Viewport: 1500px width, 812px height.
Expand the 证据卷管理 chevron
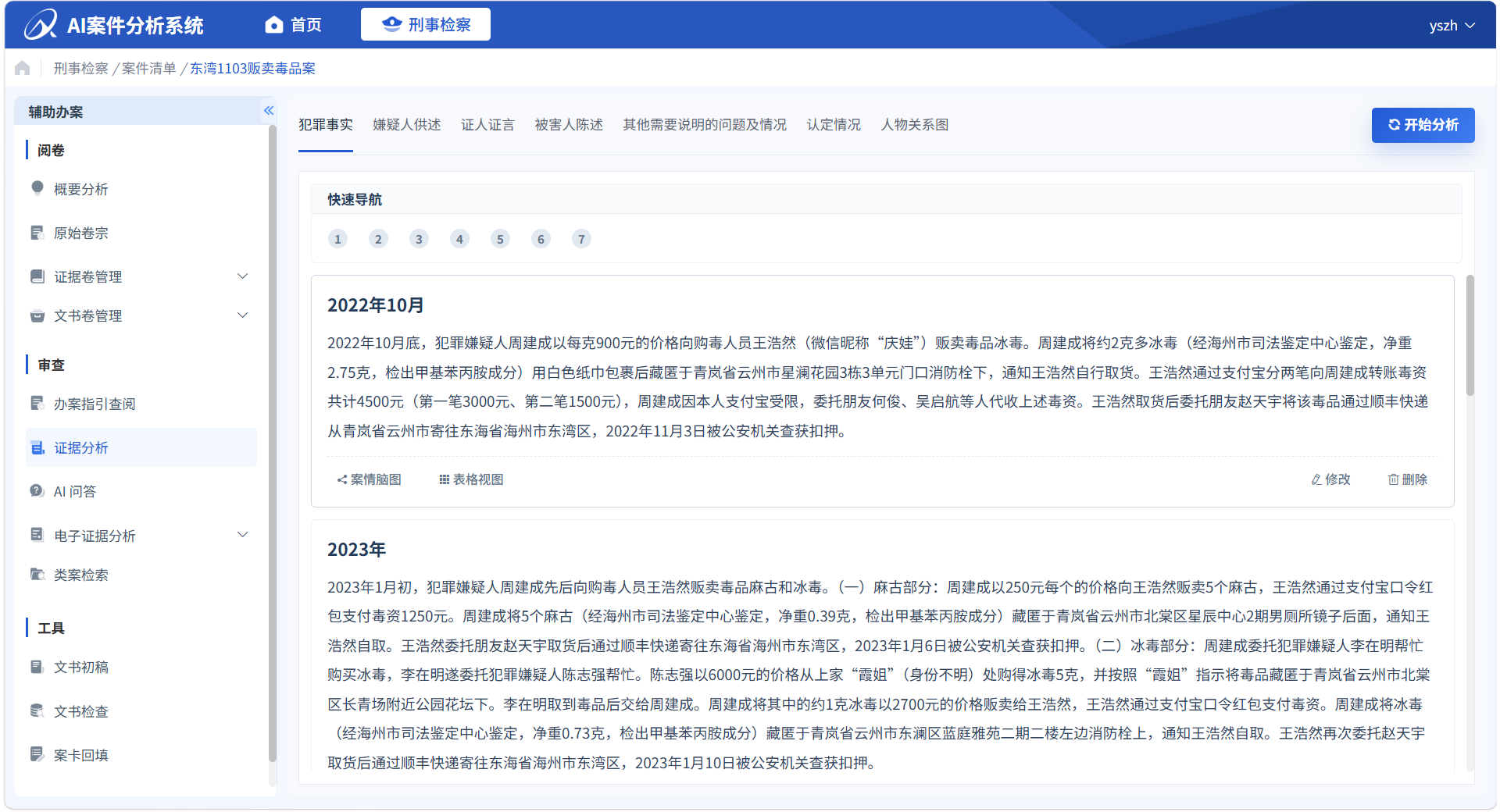pyautogui.click(x=242, y=276)
